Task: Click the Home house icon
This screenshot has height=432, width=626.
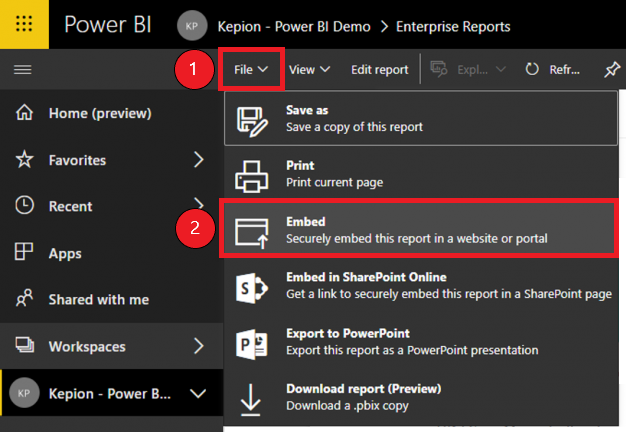Action: pos(24,112)
